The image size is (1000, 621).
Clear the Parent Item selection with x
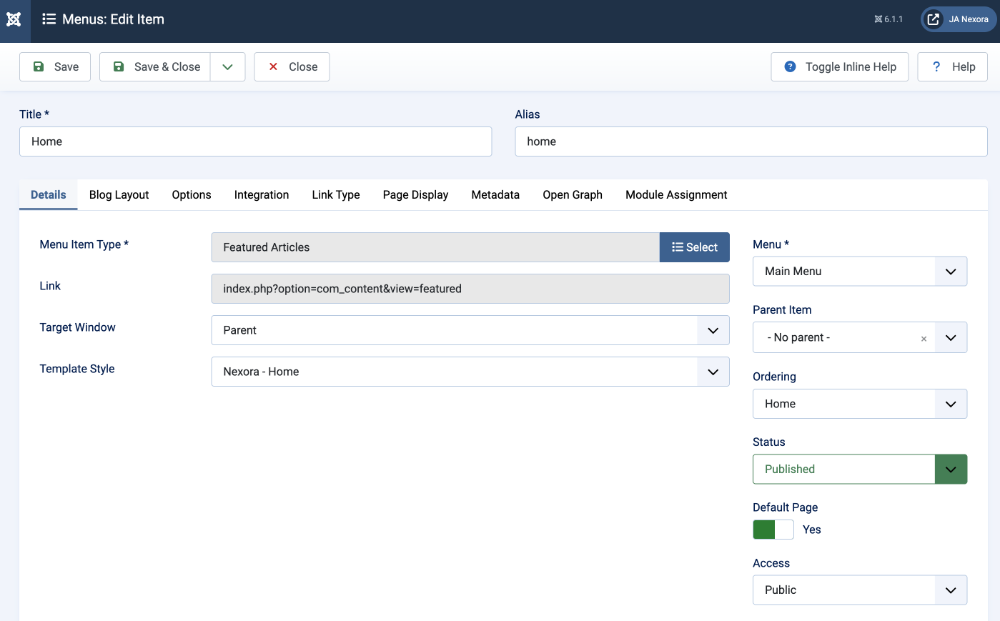pyautogui.click(x=923, y=339)
